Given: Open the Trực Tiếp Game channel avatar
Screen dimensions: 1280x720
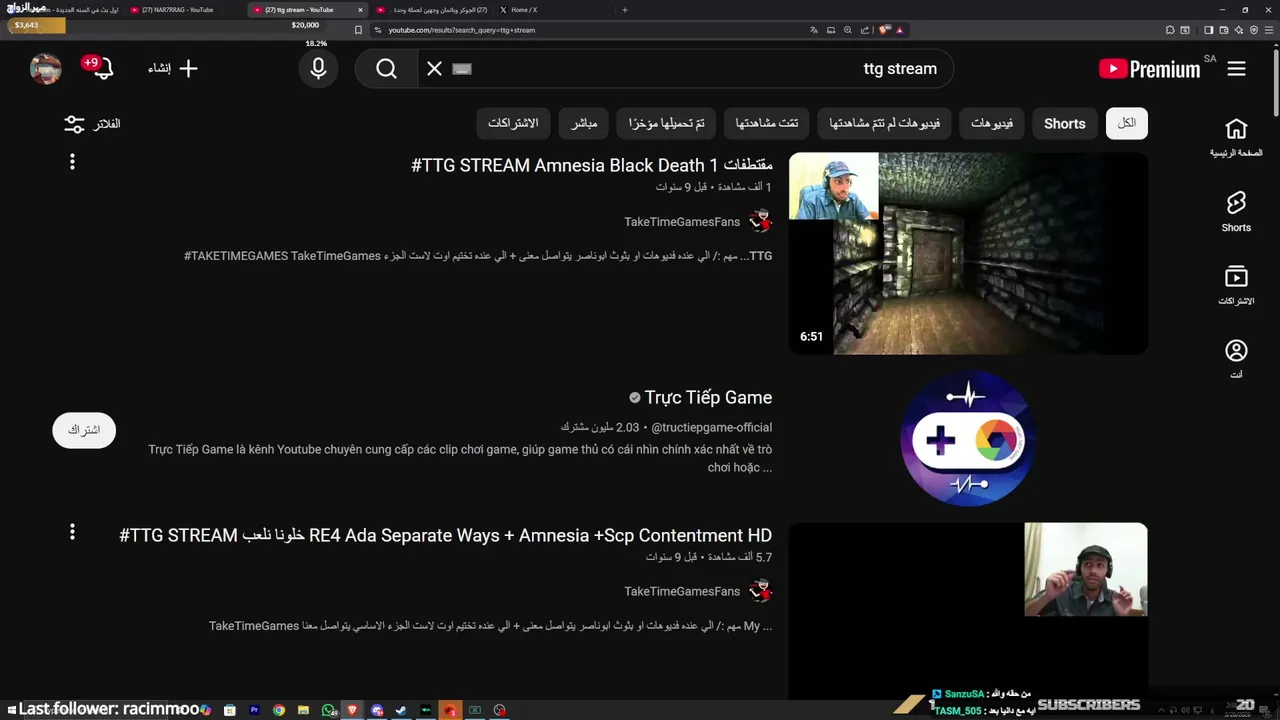Looking at the screenshot, I should pos(968,438).
